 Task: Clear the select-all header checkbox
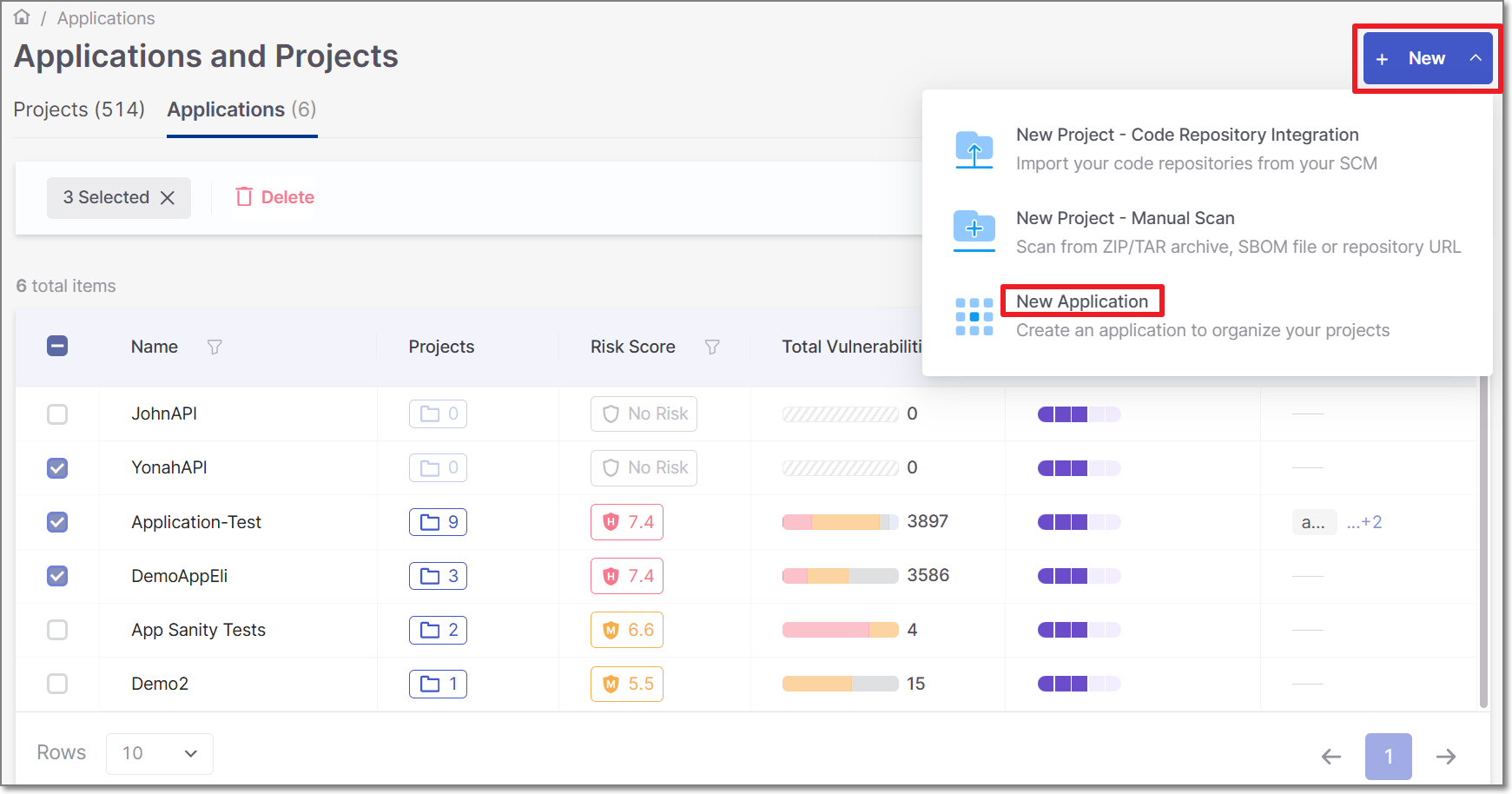(x=56, y=346)
